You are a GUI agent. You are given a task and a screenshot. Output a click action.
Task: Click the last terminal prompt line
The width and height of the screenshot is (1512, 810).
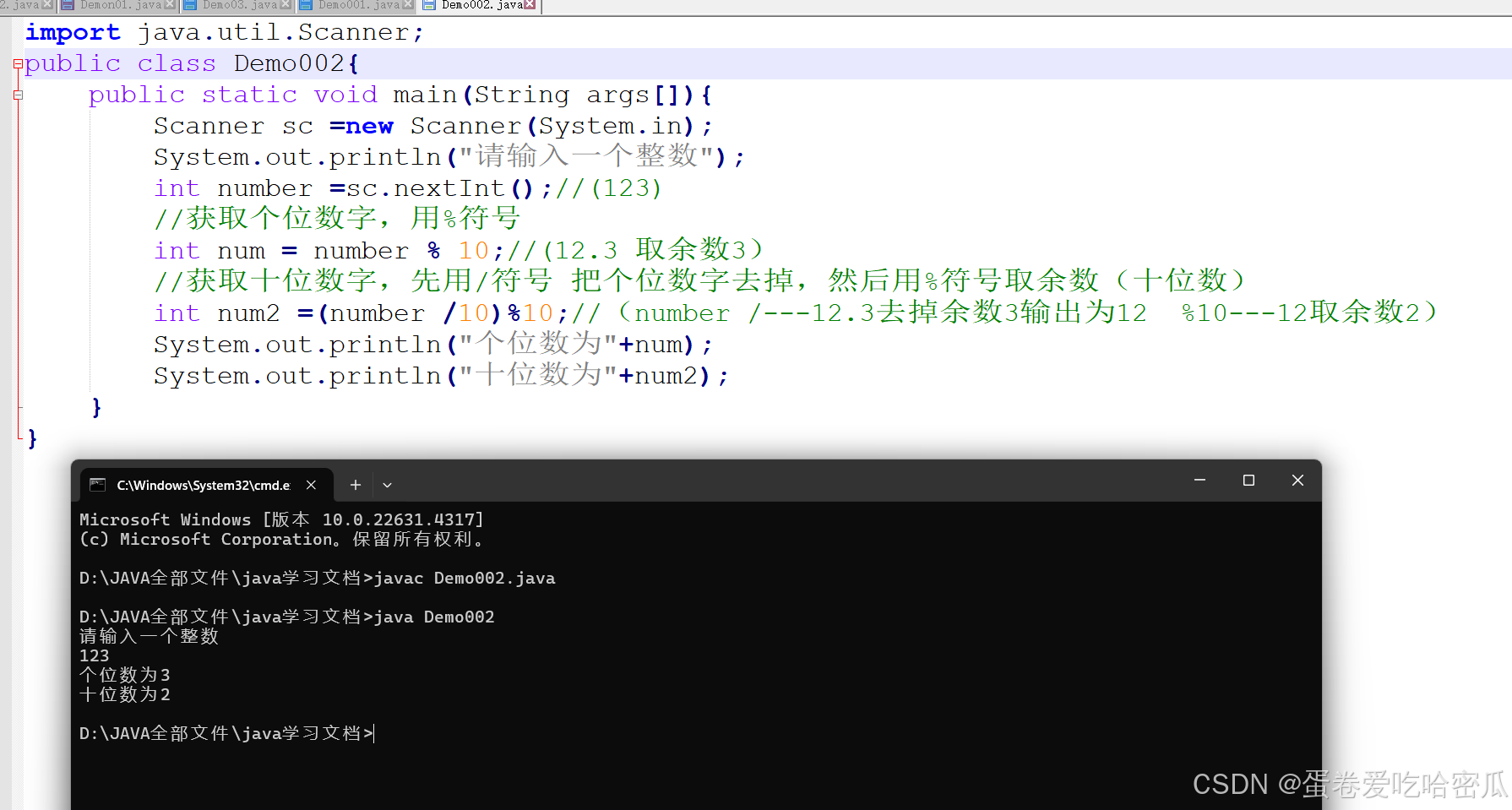(x=226, y=733)
